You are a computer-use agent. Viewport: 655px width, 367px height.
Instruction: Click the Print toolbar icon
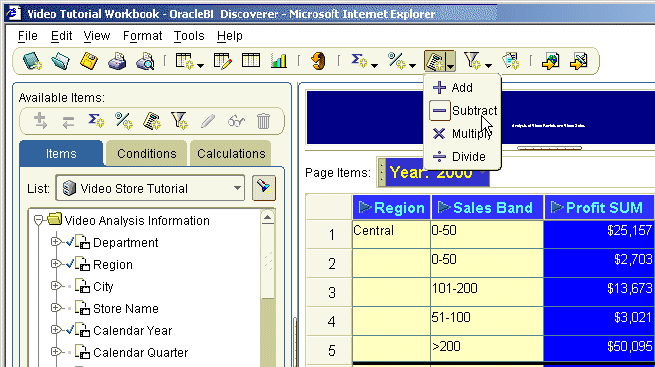pyautogui.click(x=117, y=61)
